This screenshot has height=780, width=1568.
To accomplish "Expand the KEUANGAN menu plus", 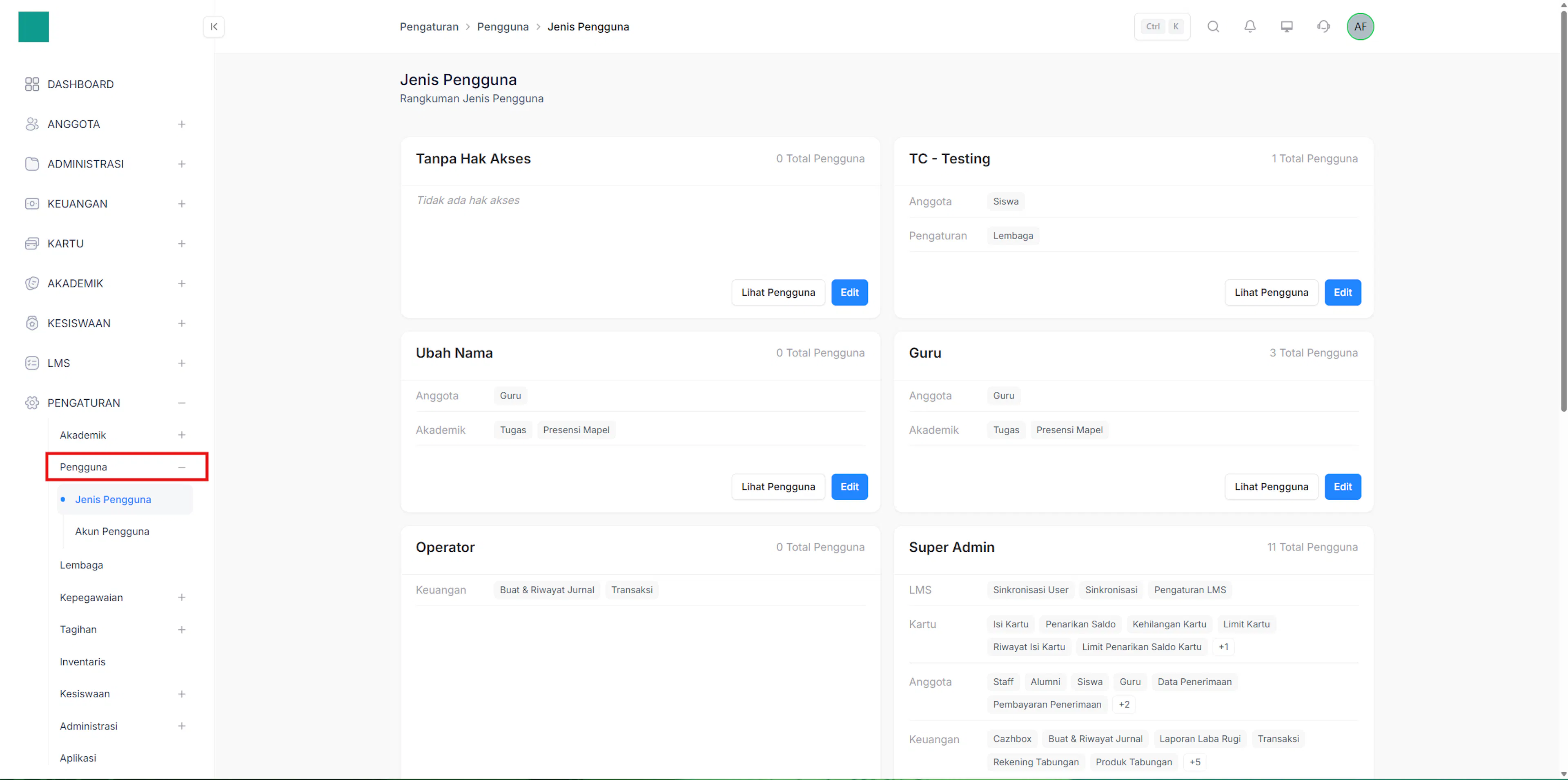I will [x=181, y=204].
